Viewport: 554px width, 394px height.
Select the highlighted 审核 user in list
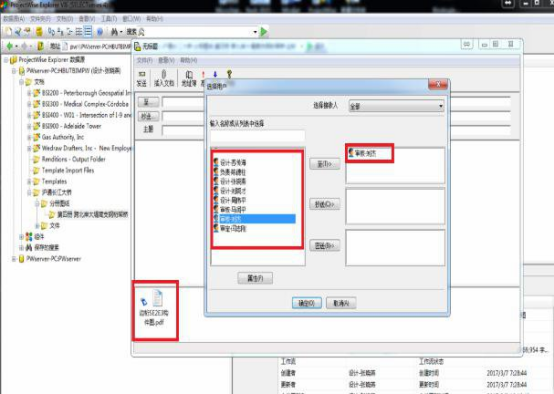pos(254,219)
